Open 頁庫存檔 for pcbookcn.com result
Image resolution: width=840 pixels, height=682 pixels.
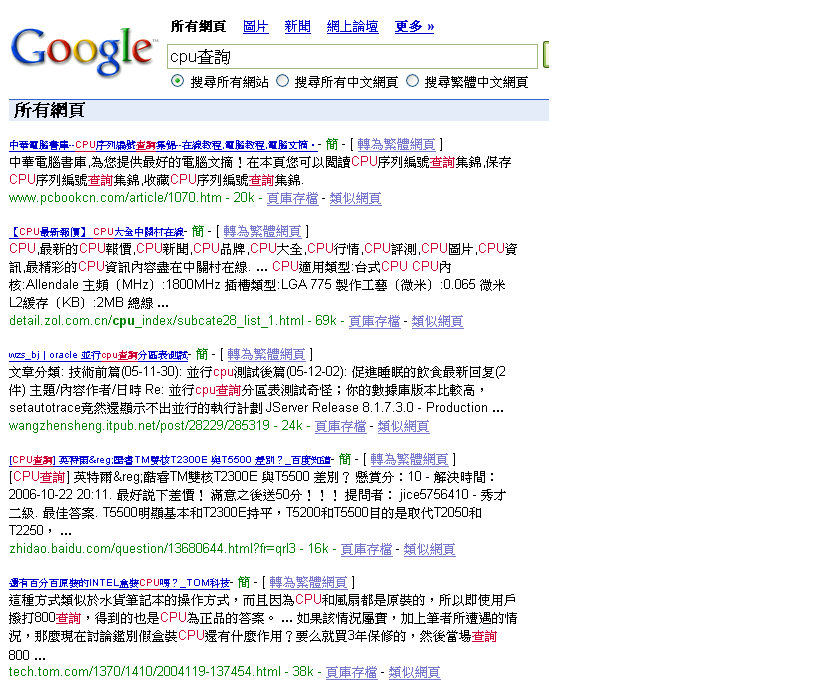pos(292,198)
